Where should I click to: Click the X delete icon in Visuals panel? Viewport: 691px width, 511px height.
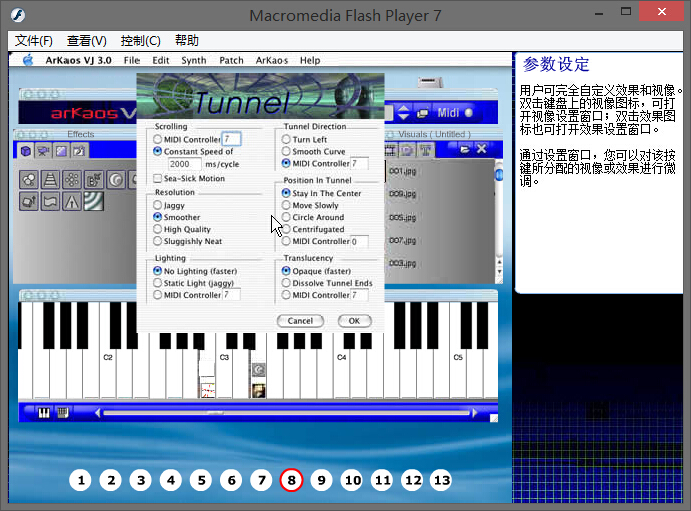coord(482,149)
